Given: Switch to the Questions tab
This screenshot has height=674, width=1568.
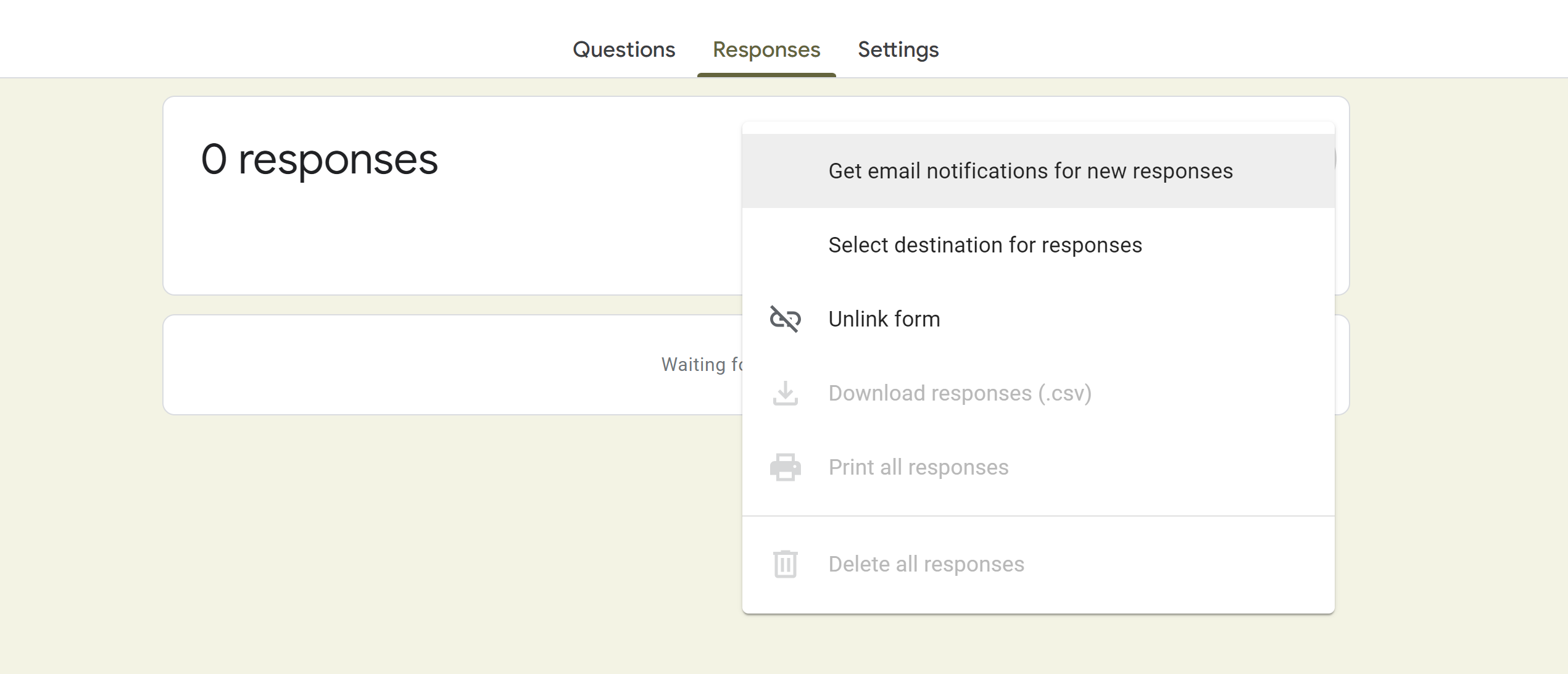Looking at the screenshot, I should tap(624, 49).
